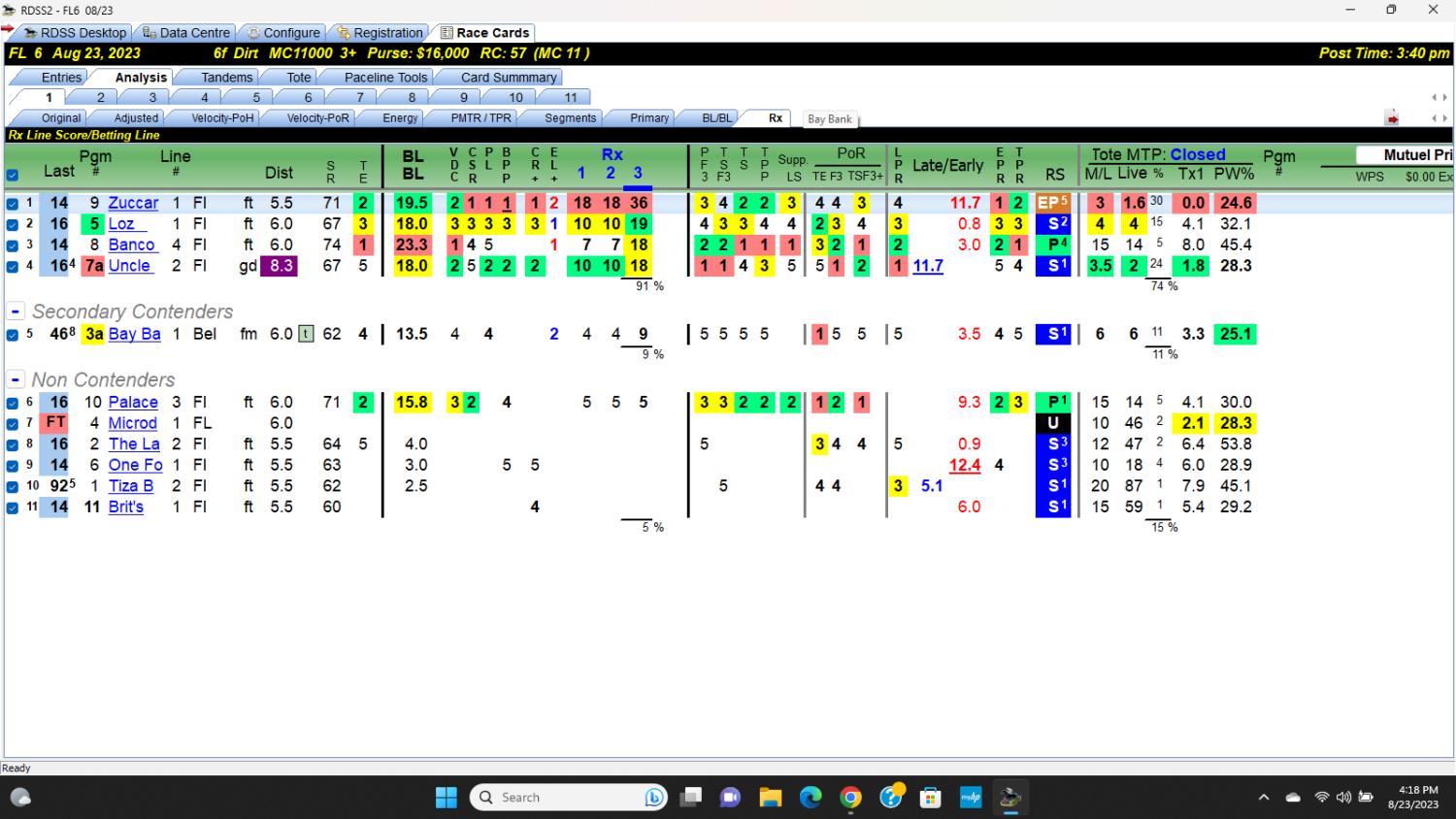The width and height of the screenshot is (1456, 819).
Task: Open the Data Centre top tab
Action: tap(187, 33)
